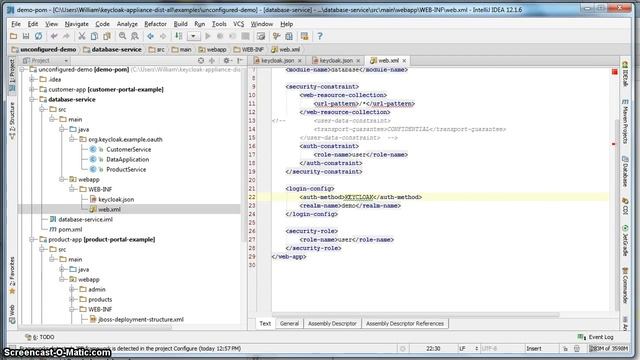The width and height of the screenshot is (640, 360).
Task: Expand the admin folder node
Action: point(72,289)
